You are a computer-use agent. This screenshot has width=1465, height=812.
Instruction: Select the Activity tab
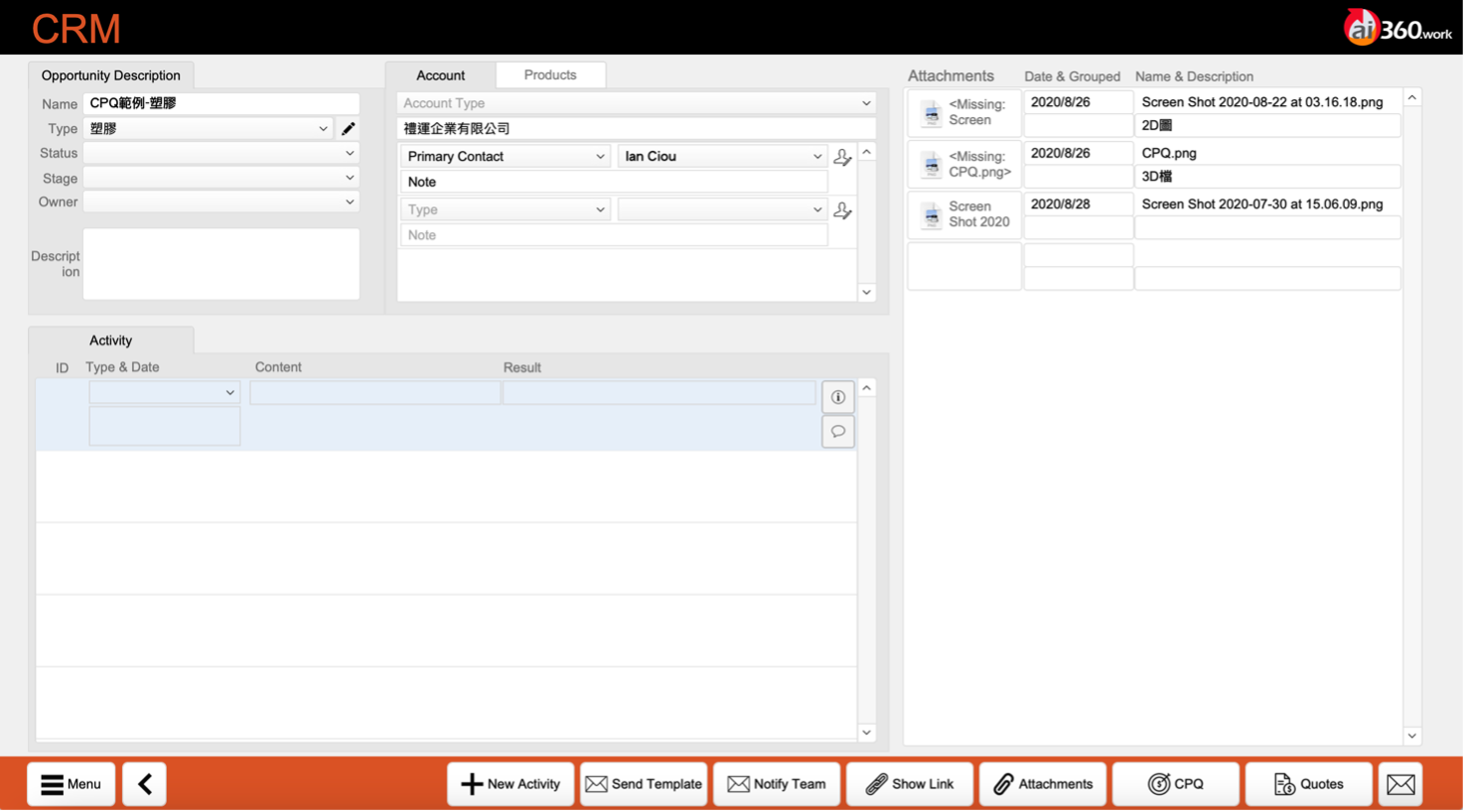[x=110, y=340]
